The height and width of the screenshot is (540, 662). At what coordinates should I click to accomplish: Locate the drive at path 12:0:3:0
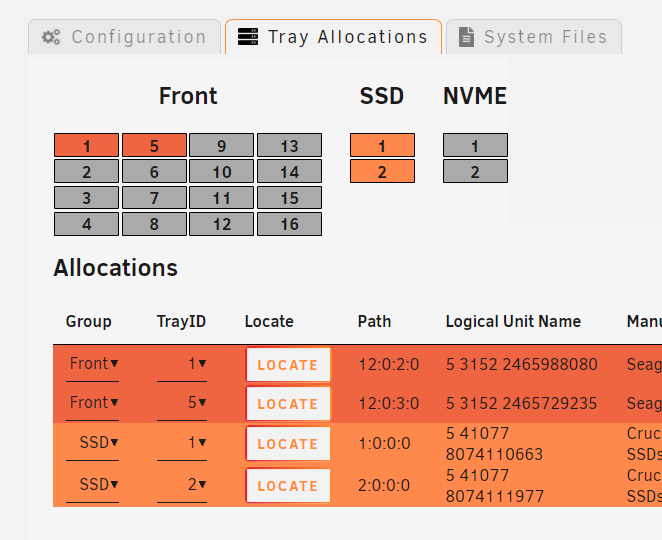(x=288, y=404)
